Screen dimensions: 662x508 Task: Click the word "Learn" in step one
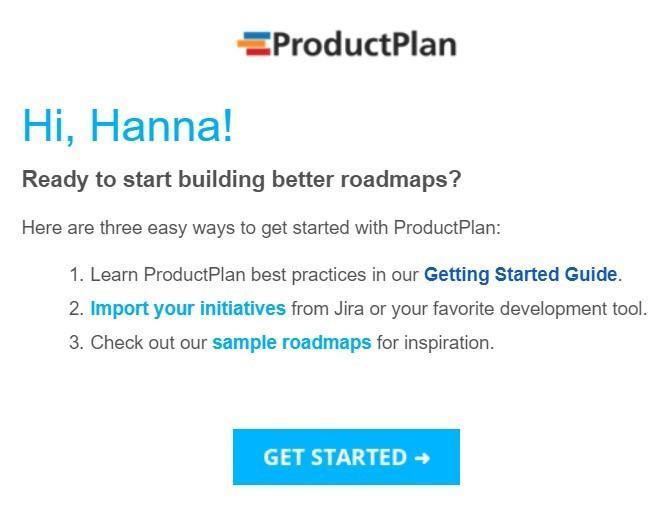[114, 274]
